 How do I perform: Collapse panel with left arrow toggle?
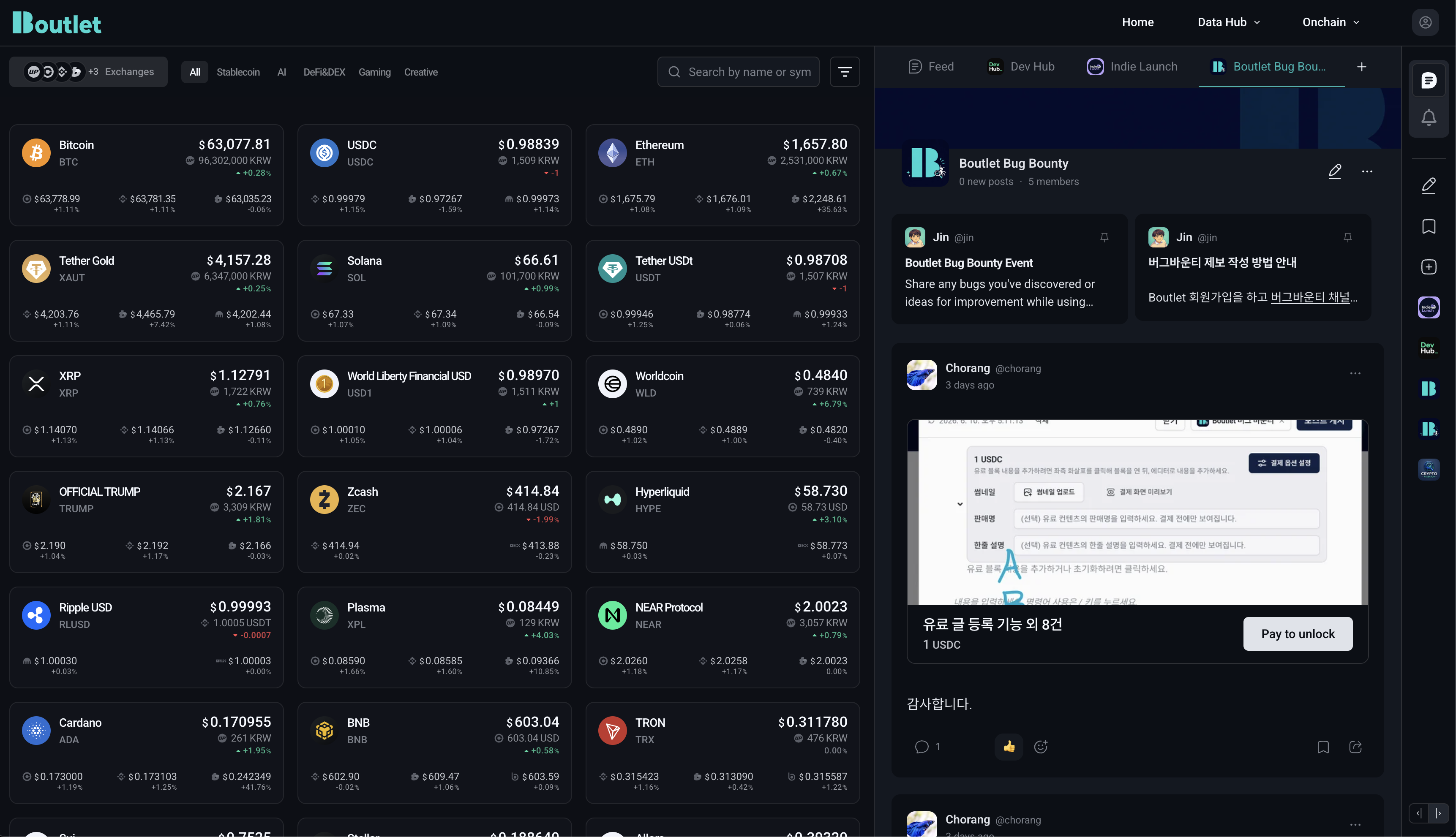point(1419,813)
